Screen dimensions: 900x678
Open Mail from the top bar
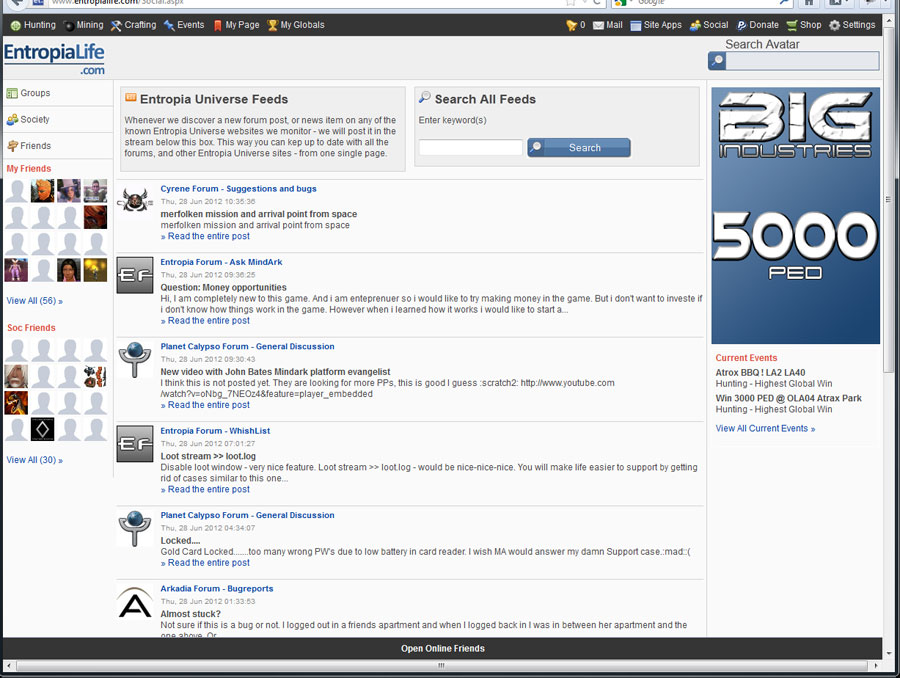(608, 25)
